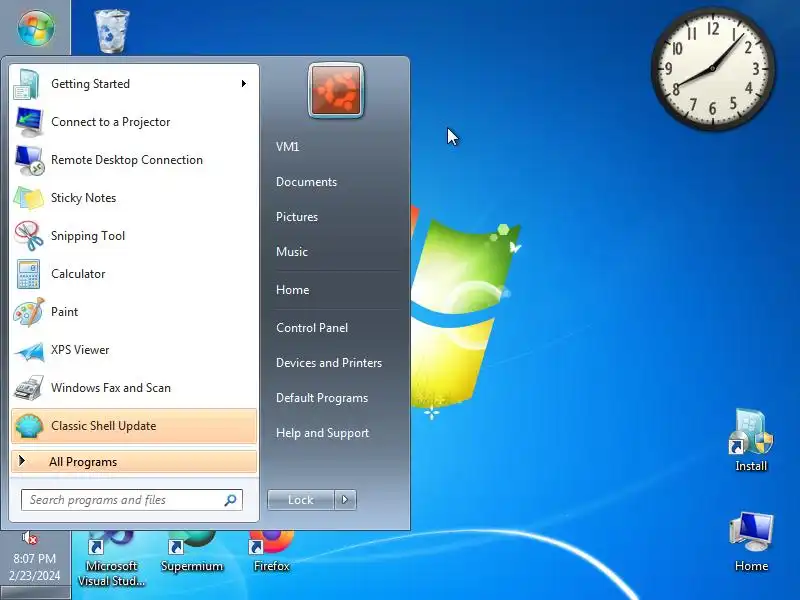The height and width of the screenshot is (600, 800).
Task: Click the search magnifier icon
Action: 230,500
